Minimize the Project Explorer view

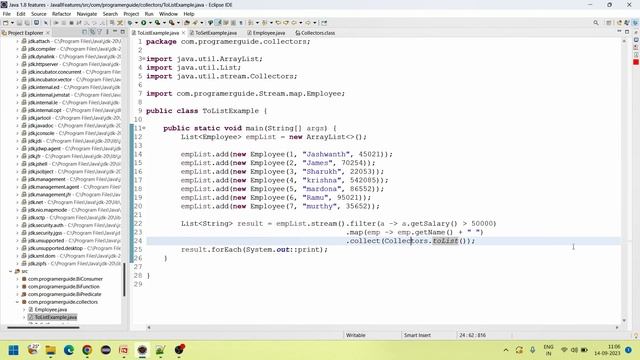point(115,32)
